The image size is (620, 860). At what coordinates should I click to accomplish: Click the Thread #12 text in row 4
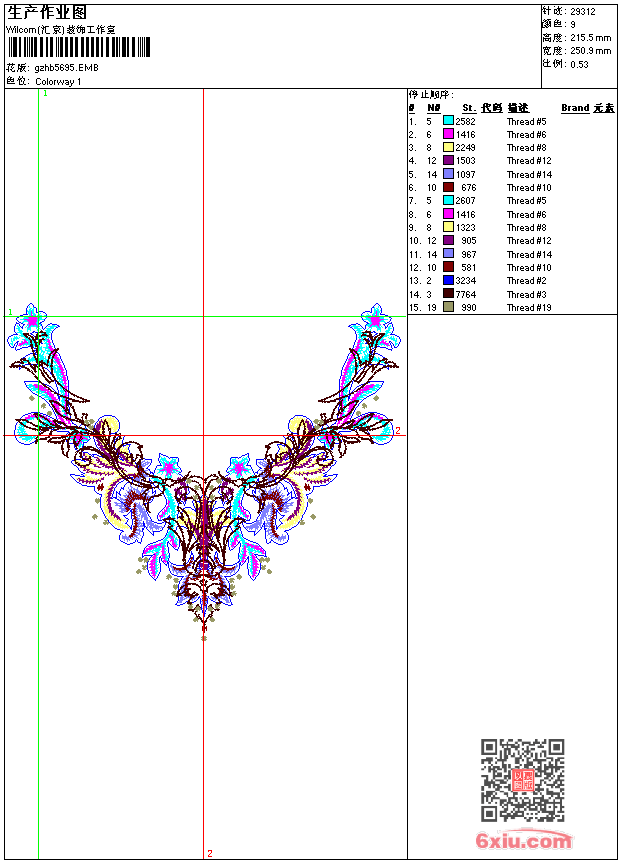pos(529,161)
